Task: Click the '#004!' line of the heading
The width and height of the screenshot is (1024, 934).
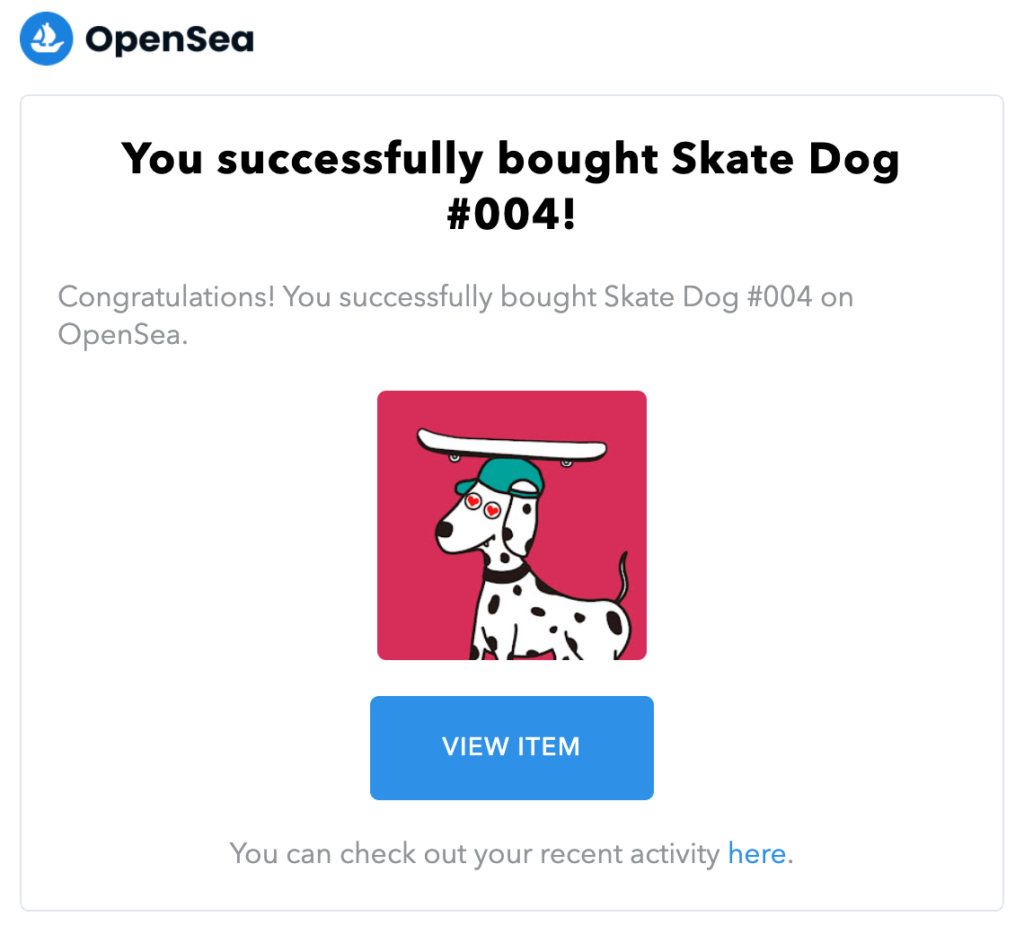Action: 511,214
